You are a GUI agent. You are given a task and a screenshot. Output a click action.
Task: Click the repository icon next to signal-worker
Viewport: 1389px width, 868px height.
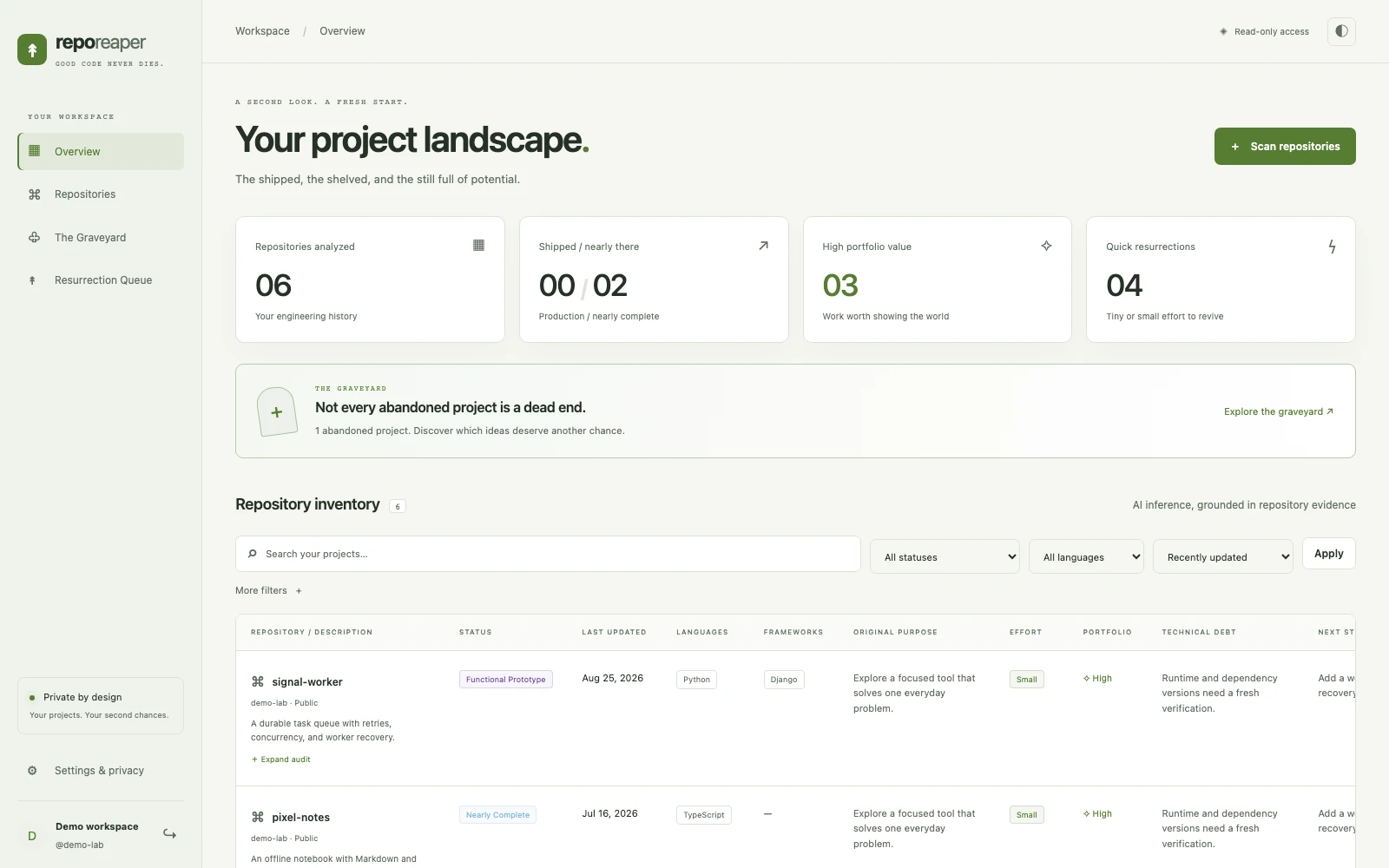(x=258, y=681)
